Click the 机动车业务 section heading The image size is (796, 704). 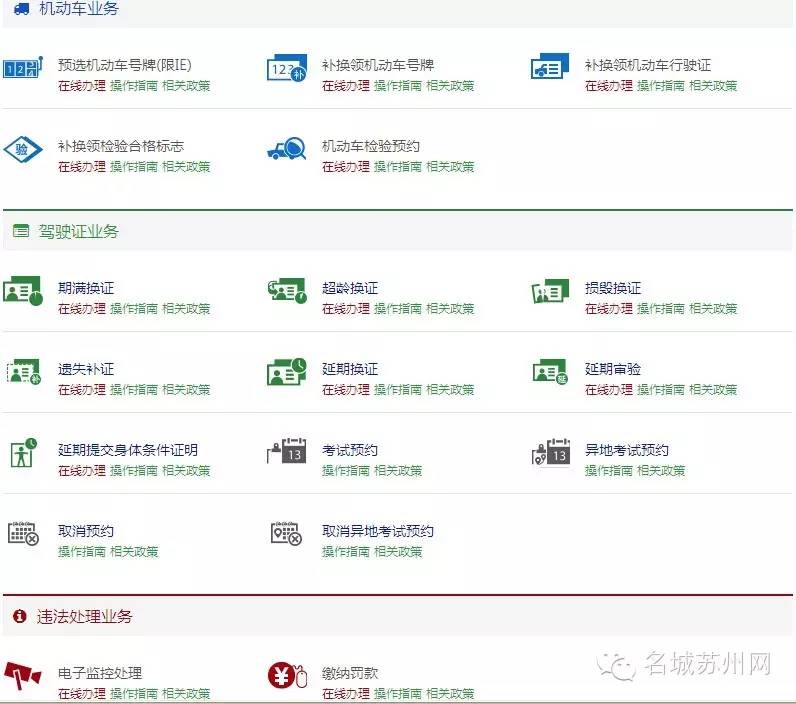[79, 8]
